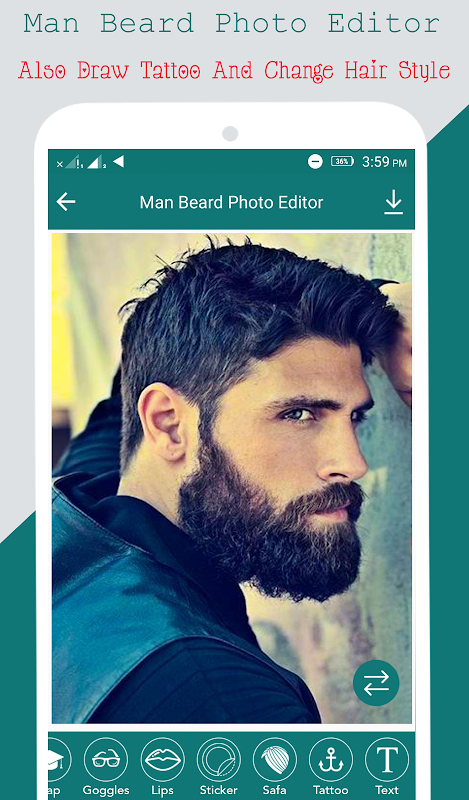Tap the do-not-disturb status icon
Image resolution: width=469 pixels, height=800 pixels.
coord(315,162)
